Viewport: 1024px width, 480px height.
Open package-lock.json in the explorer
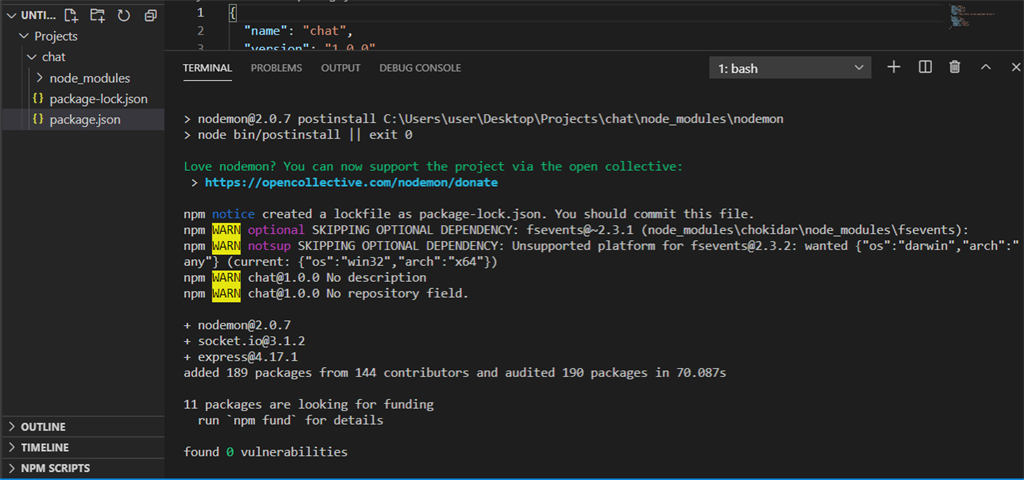click(x=98, y=99)
